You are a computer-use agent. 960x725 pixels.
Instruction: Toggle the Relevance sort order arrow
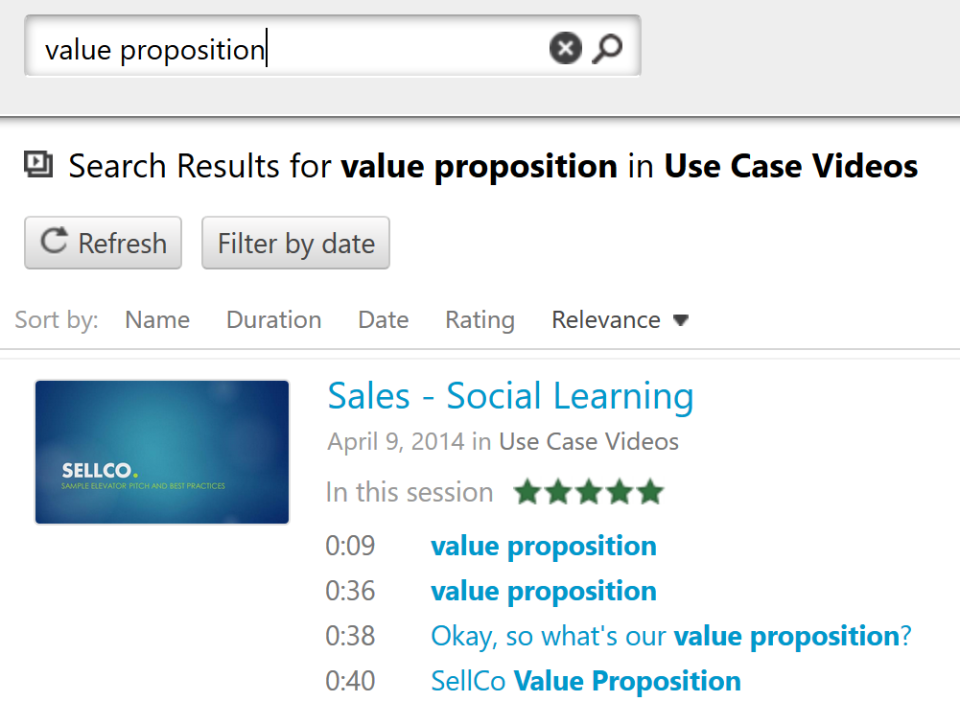[x=681, y=321]
